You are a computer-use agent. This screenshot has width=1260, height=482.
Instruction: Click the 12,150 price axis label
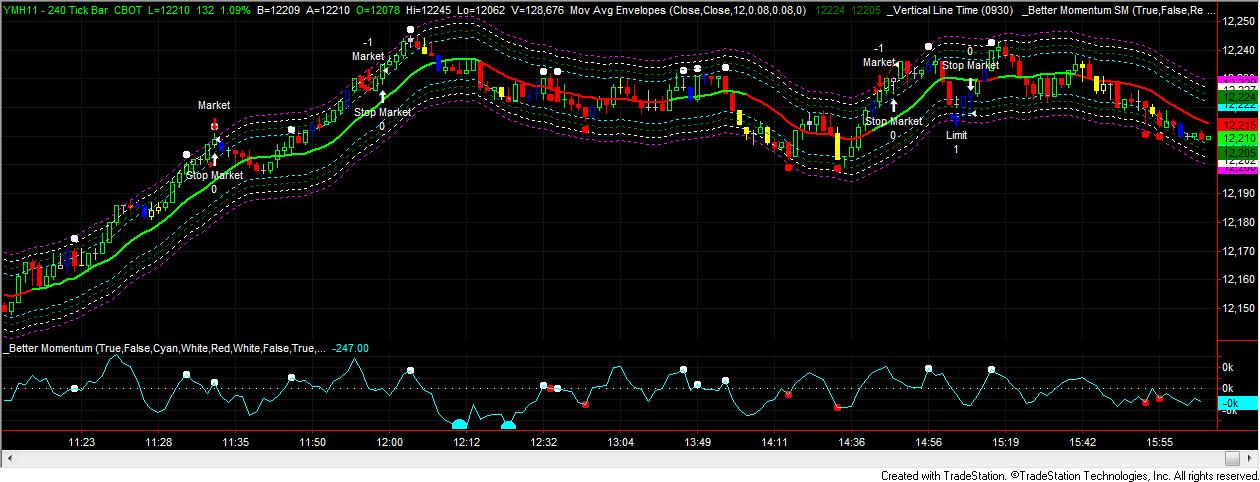pyautogui.click(x=1238, y=306)
